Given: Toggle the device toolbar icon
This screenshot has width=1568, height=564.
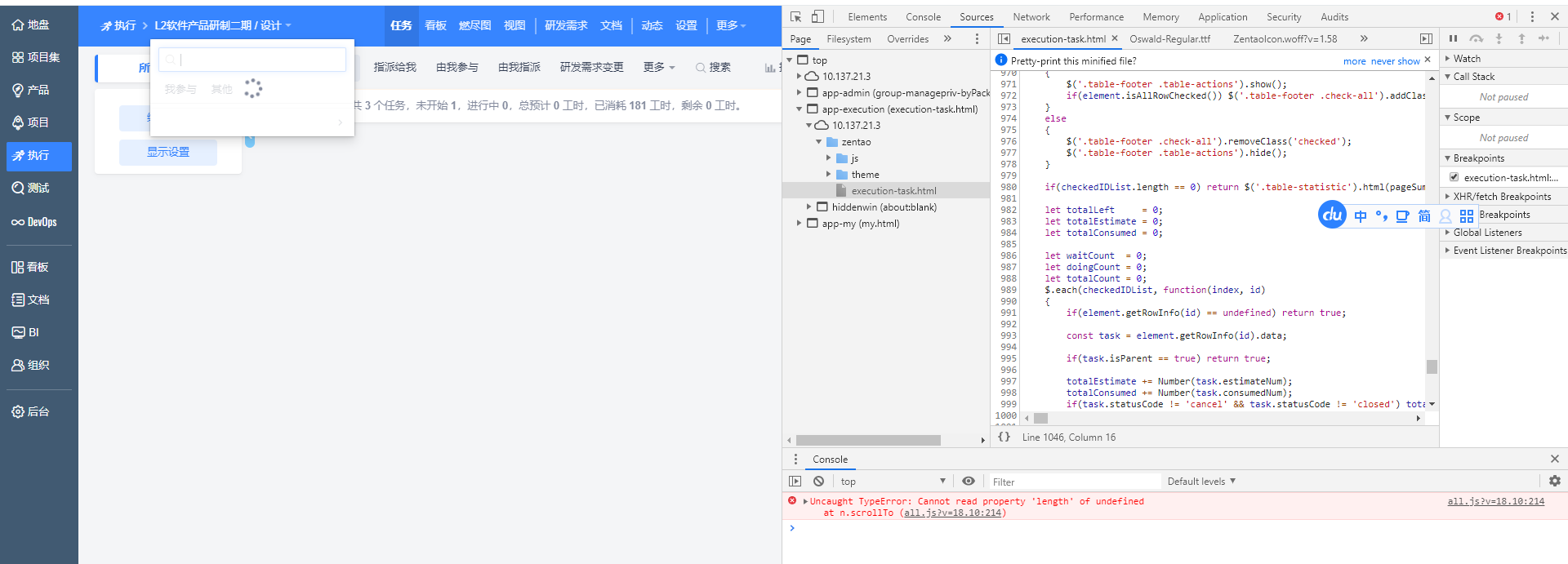Looking at the screenshot, I should pos(817,16).
